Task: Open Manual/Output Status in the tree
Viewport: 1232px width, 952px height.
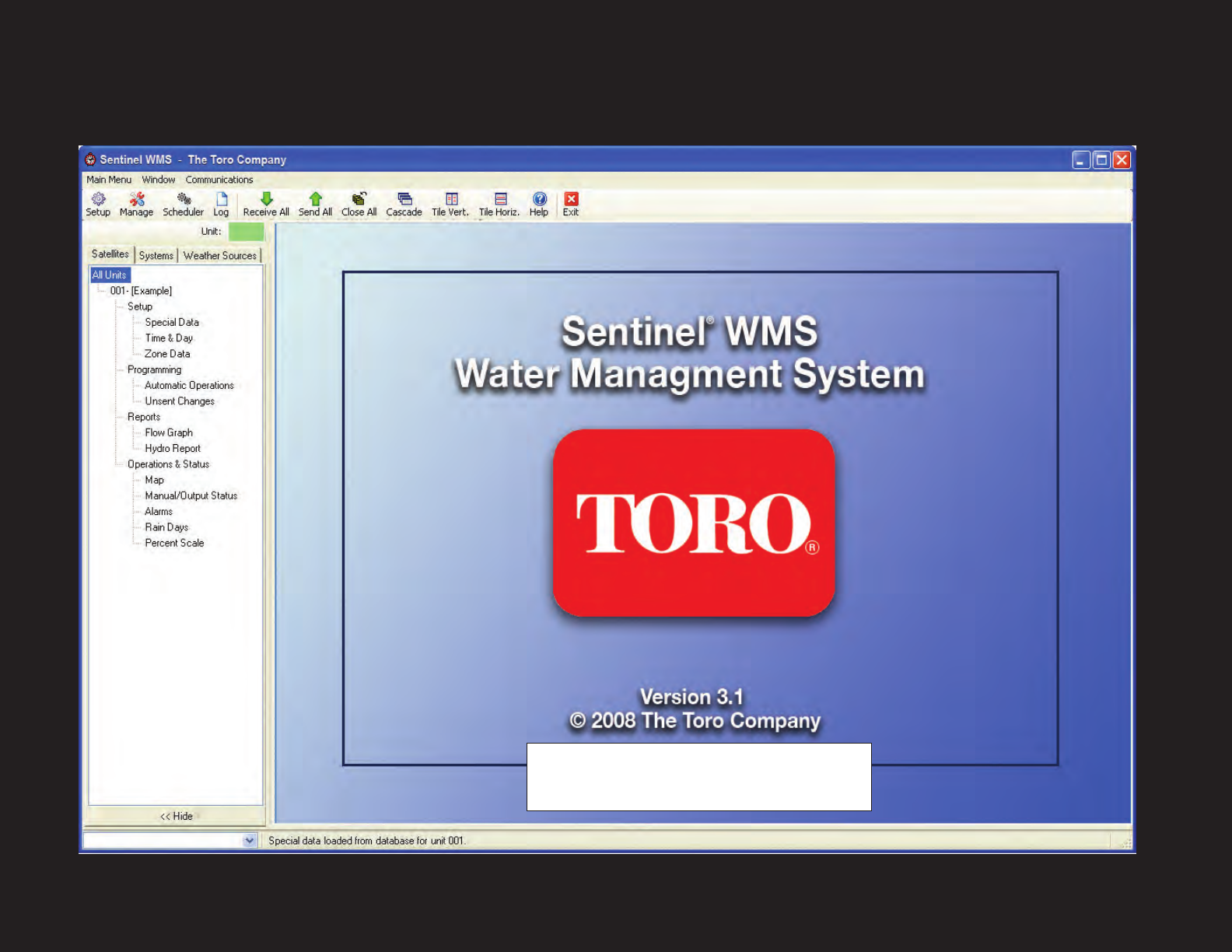Action: click(x=191, y=495)
